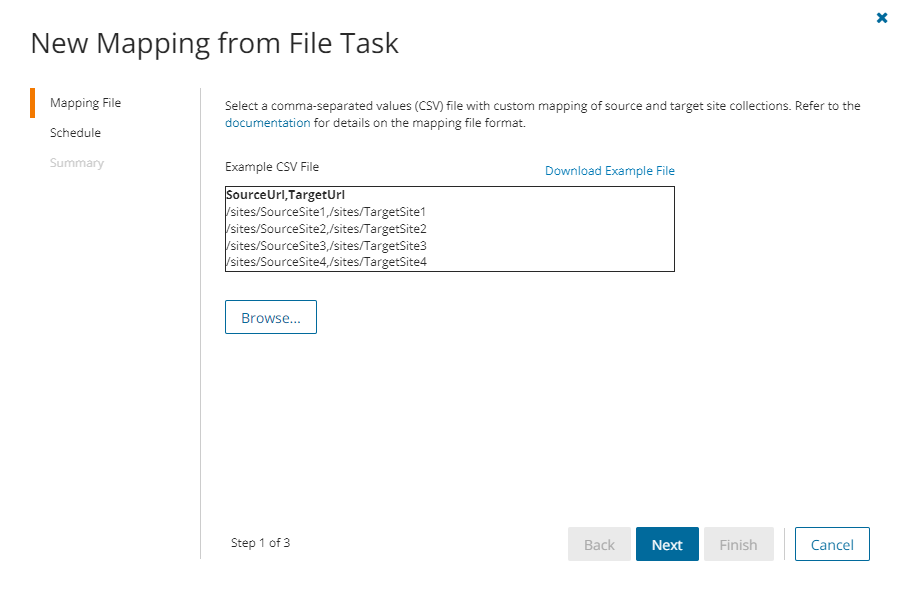Click the Step 1 of 3 indicator
The image size is (900, 591).
[x=260, y=543]
